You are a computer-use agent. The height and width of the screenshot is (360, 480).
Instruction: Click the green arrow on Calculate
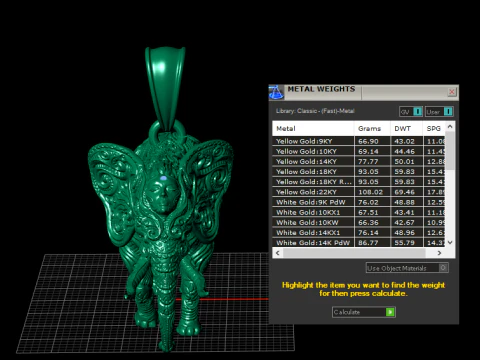(x=390, y=312)
